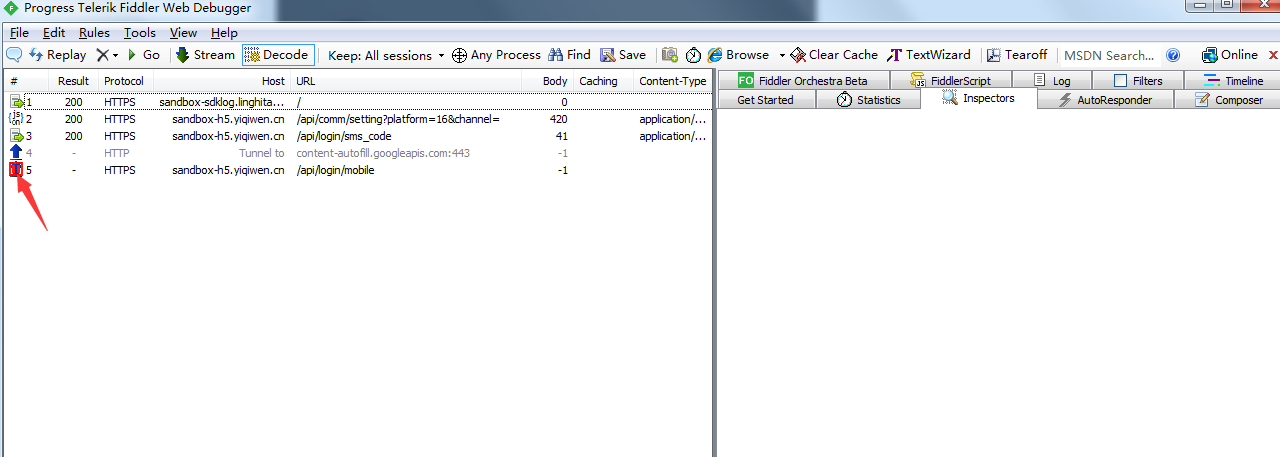Select the Inspectors tab

tap(979, 99)
